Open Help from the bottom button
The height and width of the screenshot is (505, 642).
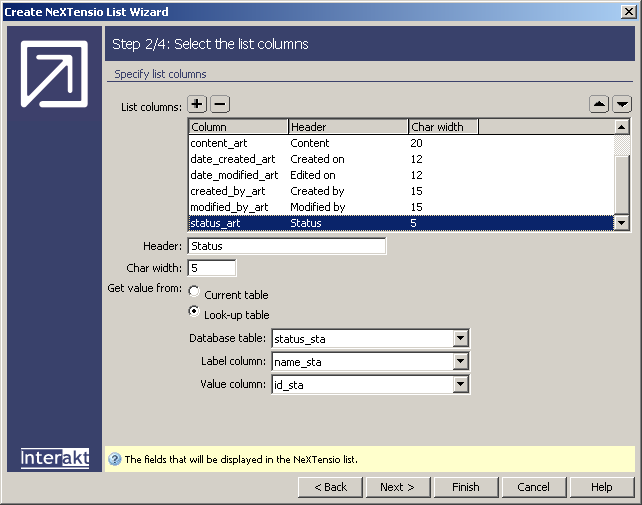(602, 487)
